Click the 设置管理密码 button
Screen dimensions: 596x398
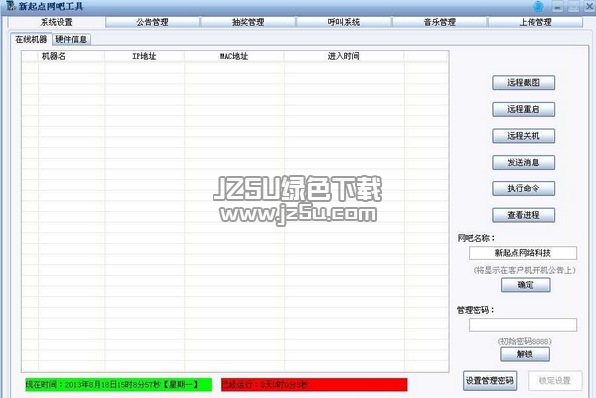click(490, 381)
